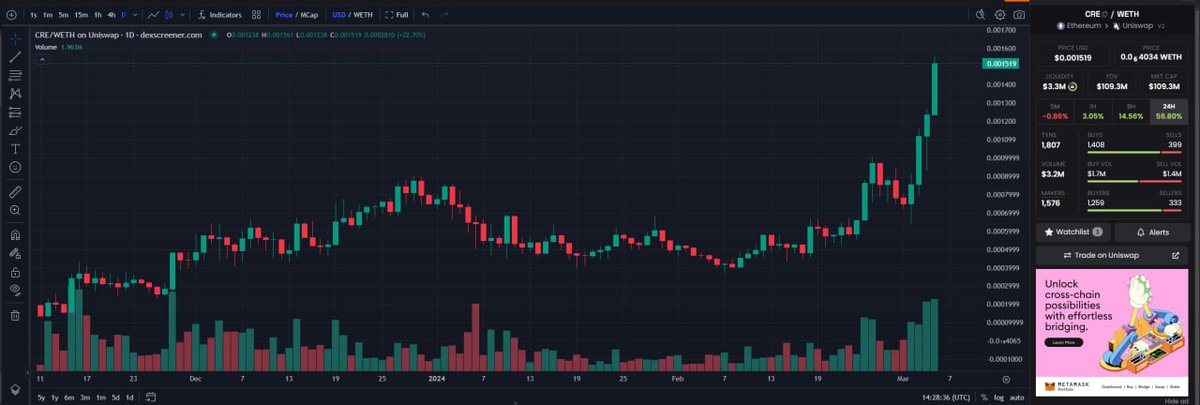Toggle log scale on price axis
This screenshot has width=1200, height=405.
(x=998, y=397)
